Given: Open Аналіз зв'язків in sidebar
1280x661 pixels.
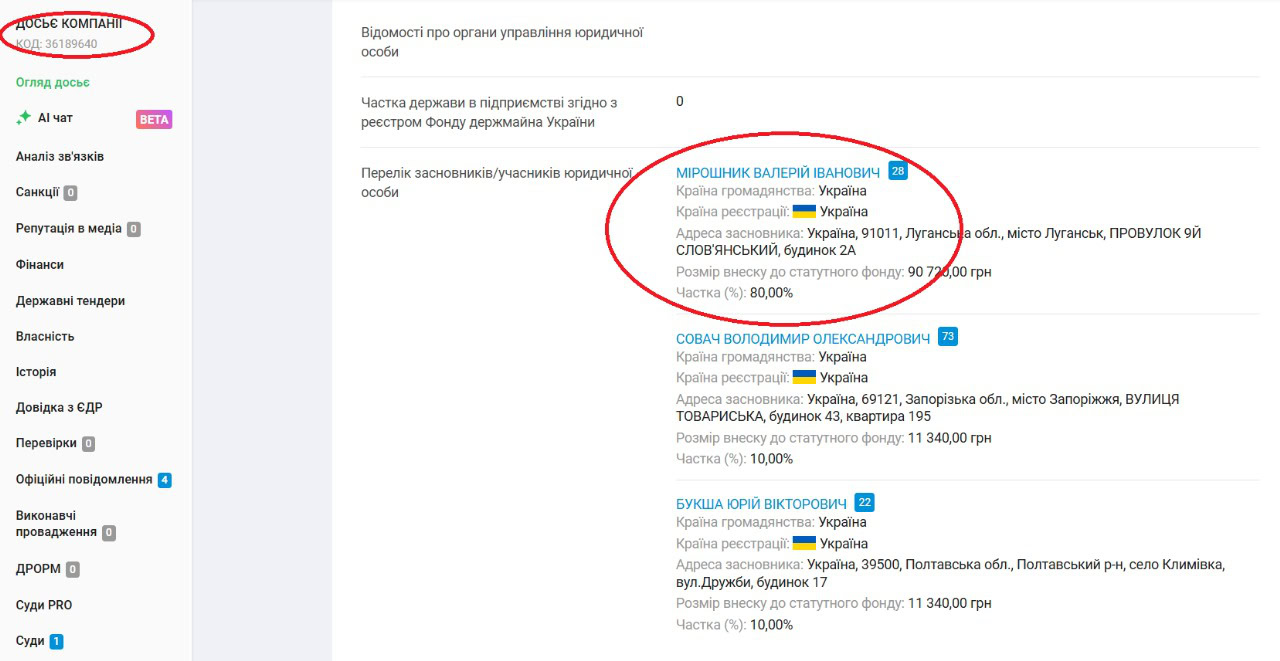Looking at the screenshot, I should [x=60, y=156].
